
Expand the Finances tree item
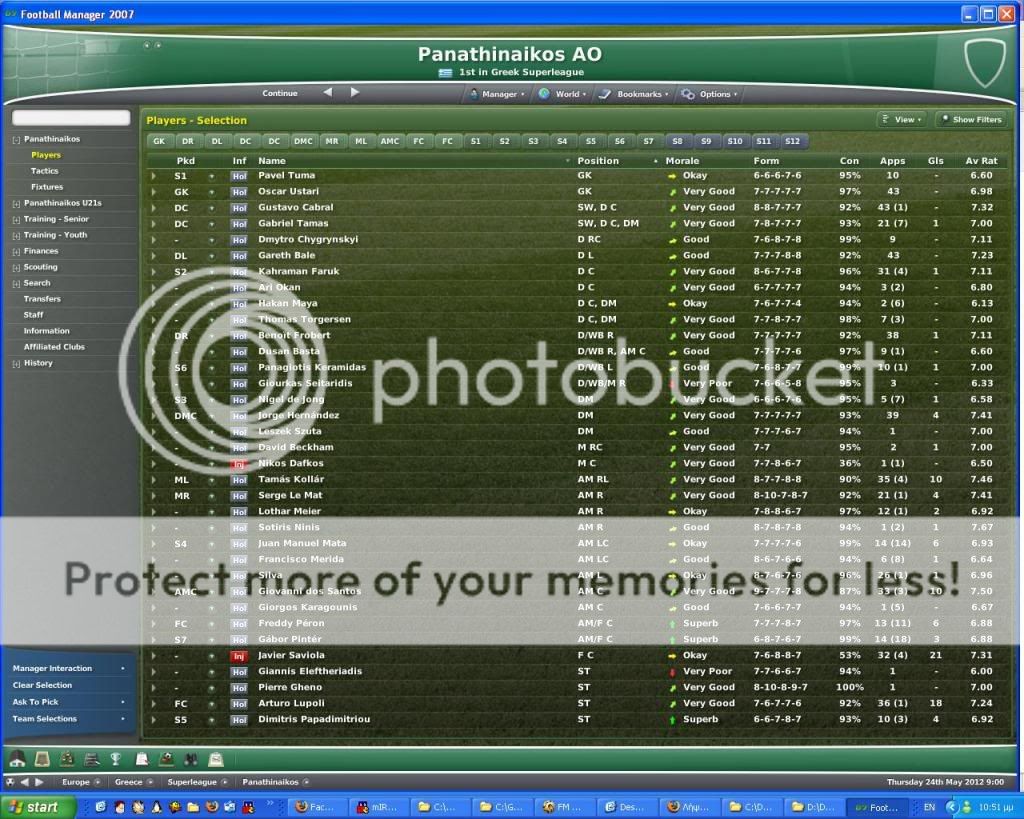[16, 251]
